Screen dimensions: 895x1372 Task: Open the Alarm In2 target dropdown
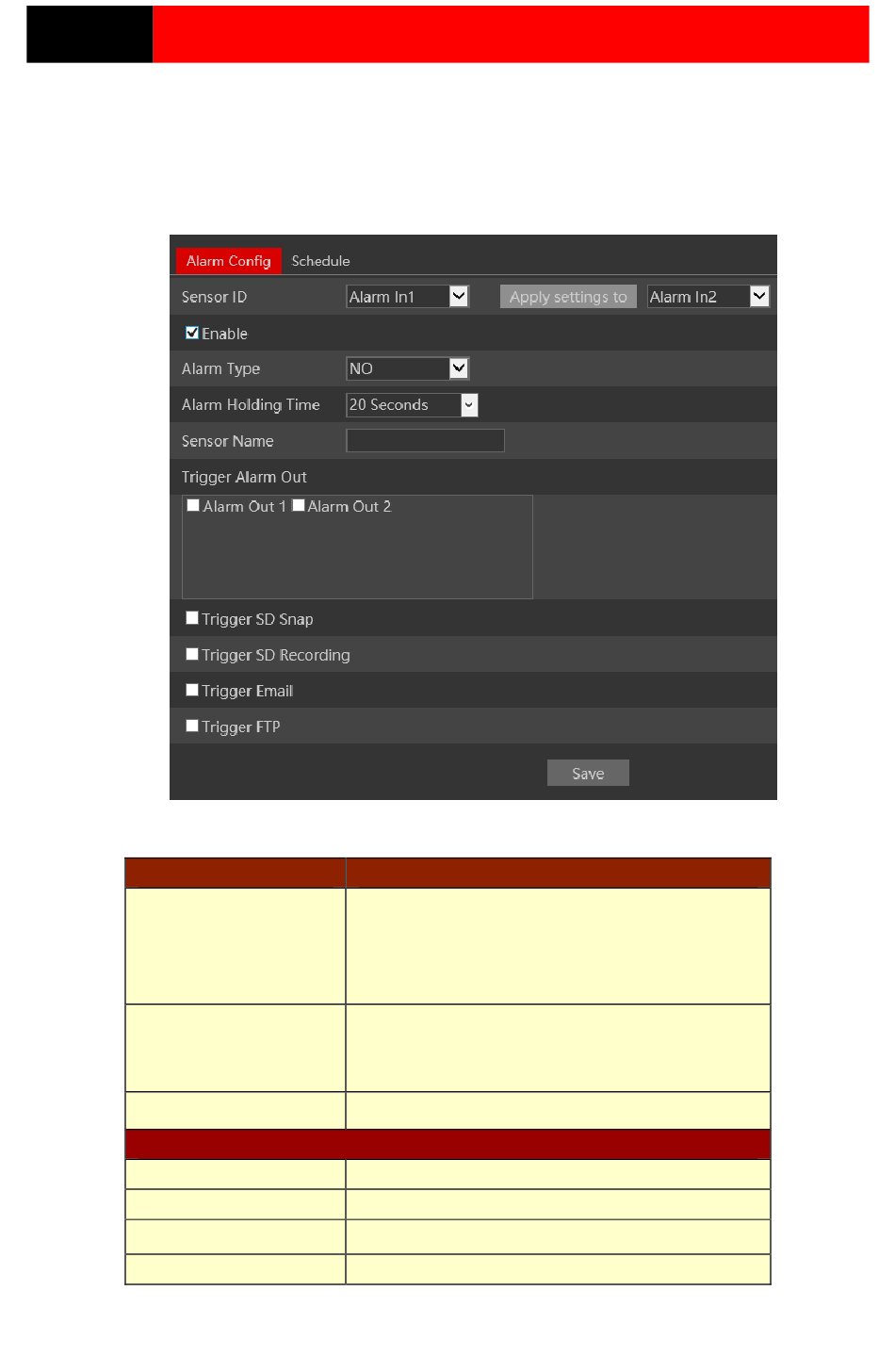(708, 297)
